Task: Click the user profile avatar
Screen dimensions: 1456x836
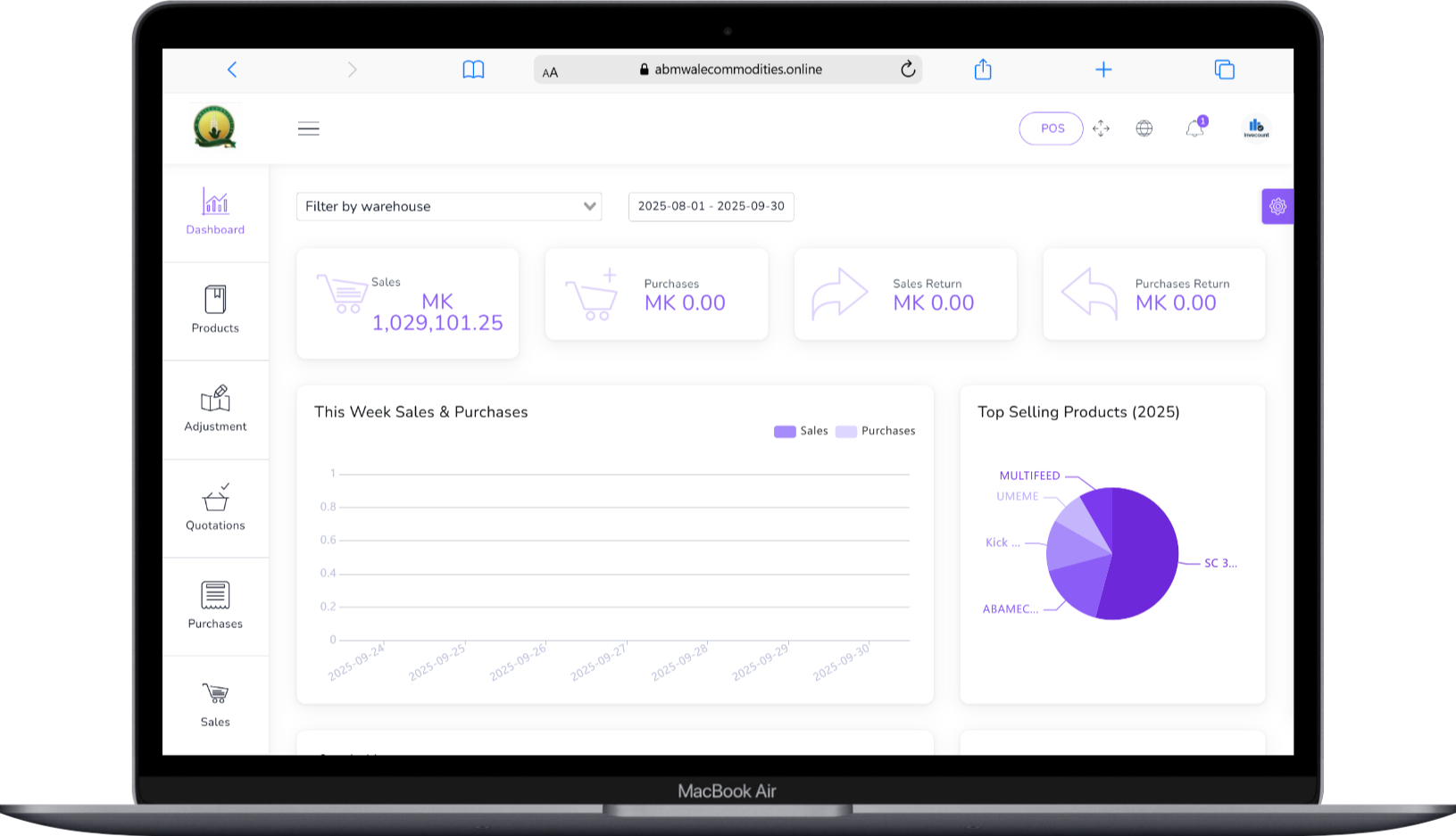Action: click(x=1256, y=128)
